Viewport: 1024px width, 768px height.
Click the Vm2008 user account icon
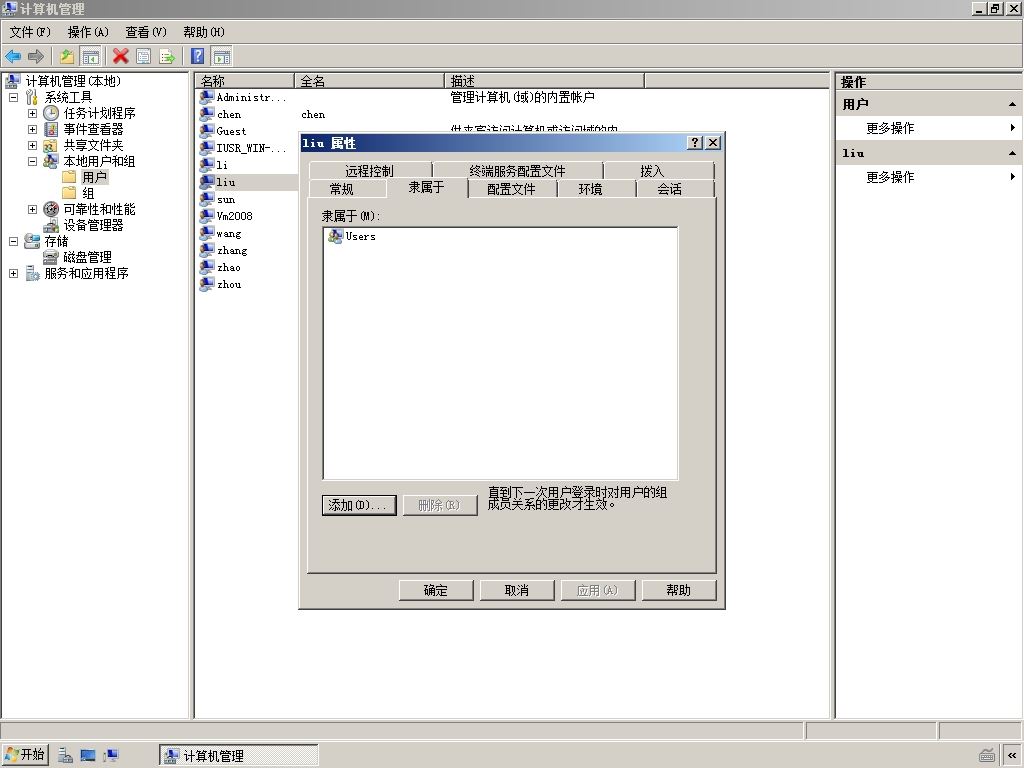click(207, 216)
